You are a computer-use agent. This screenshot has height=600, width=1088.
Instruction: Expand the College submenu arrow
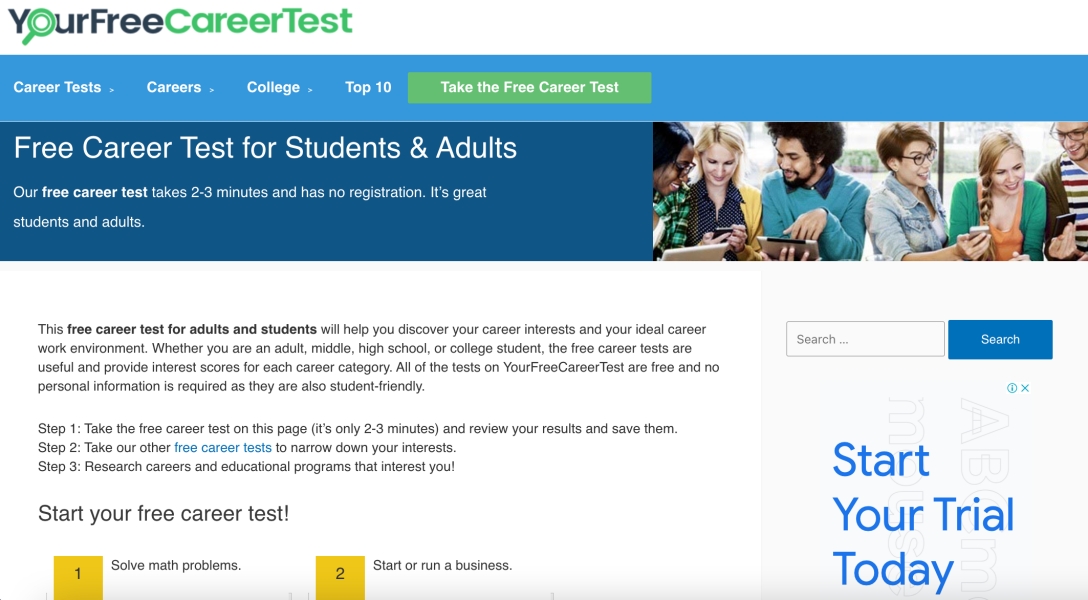[310, 89]
